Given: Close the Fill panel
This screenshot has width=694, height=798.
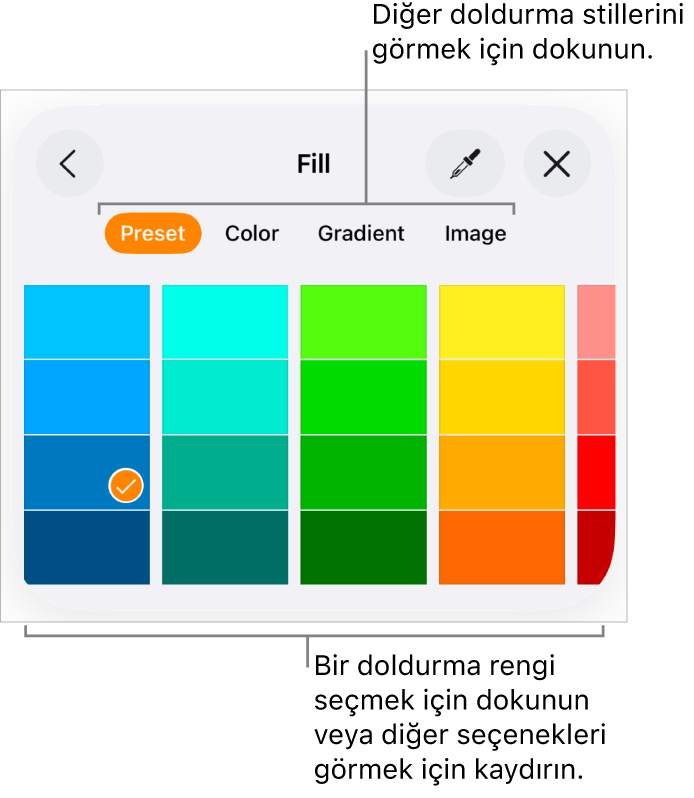Looking at the screenshot, I should [x=557, y=164].
